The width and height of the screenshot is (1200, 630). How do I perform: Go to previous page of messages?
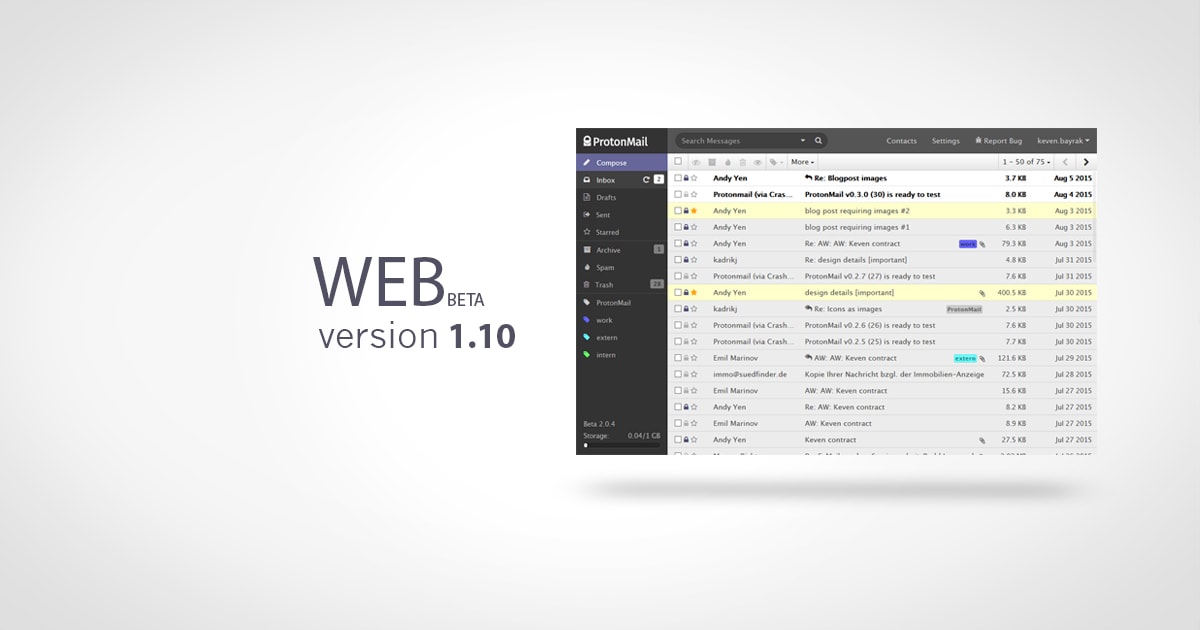pos(1065,162)
